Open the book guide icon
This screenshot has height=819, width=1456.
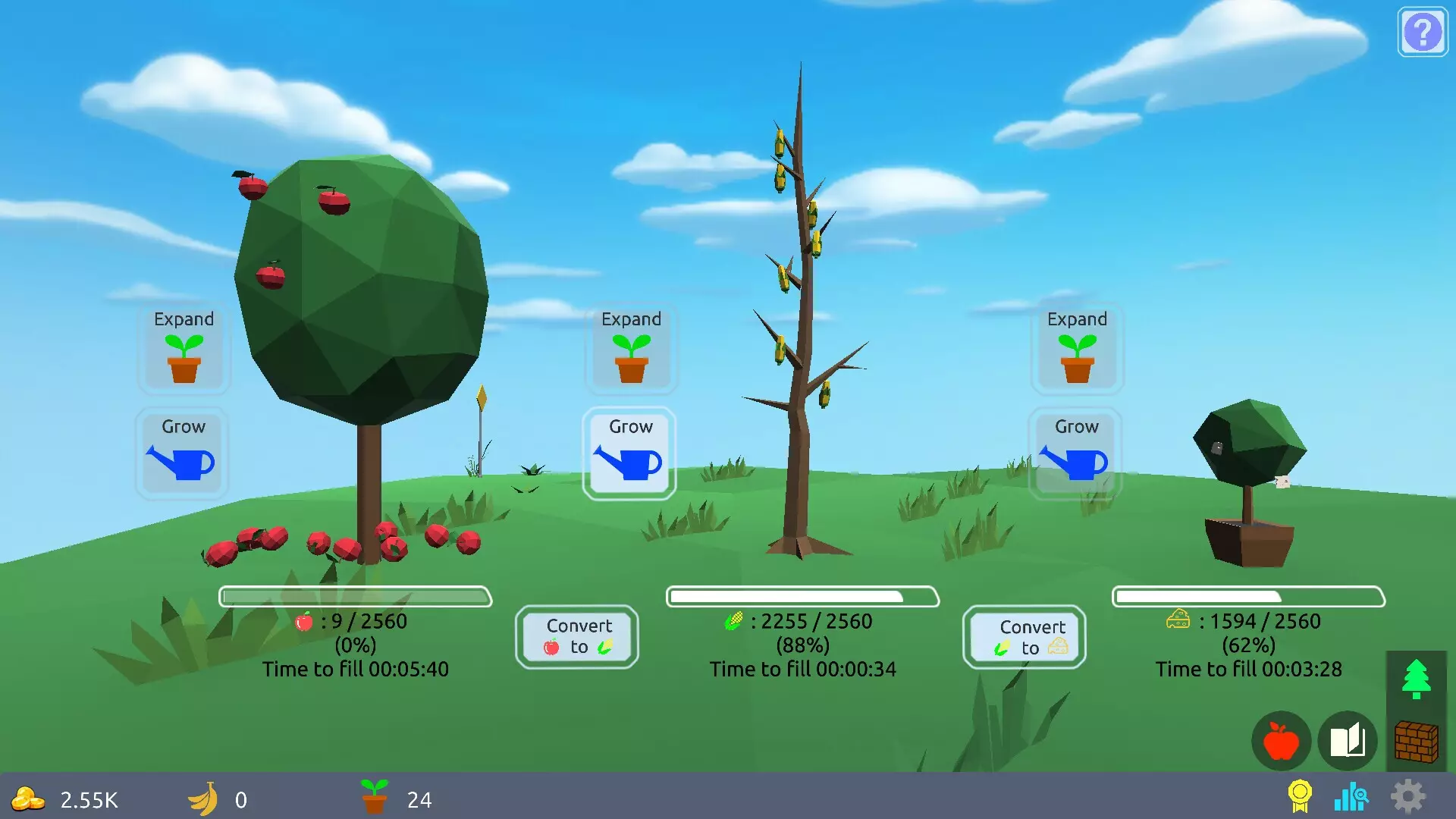1348,741
